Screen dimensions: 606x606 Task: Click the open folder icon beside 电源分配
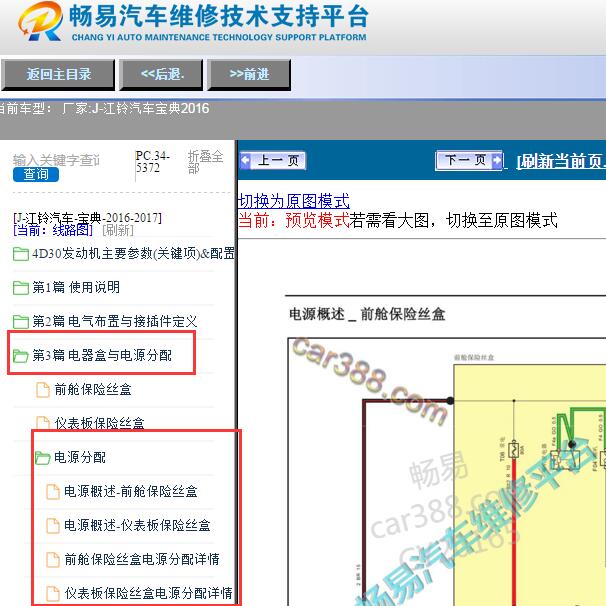click(x=43, y=458)
